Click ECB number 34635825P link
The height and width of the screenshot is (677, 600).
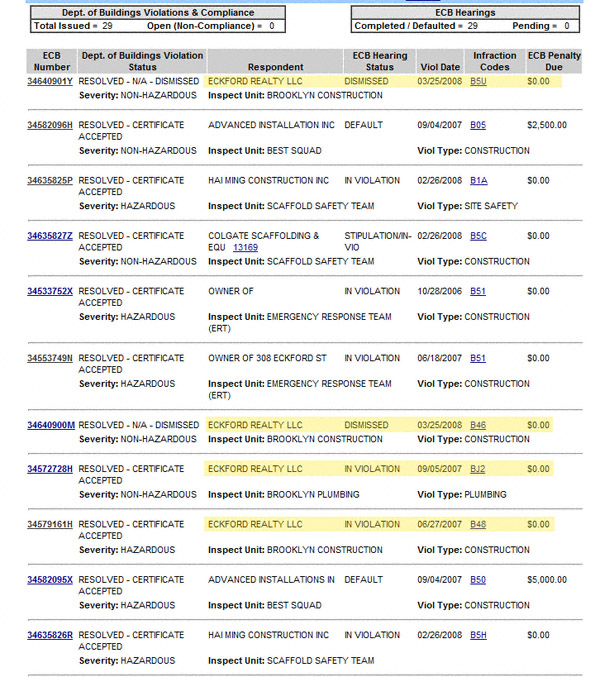pyautogui.click(x=50, y=181)
